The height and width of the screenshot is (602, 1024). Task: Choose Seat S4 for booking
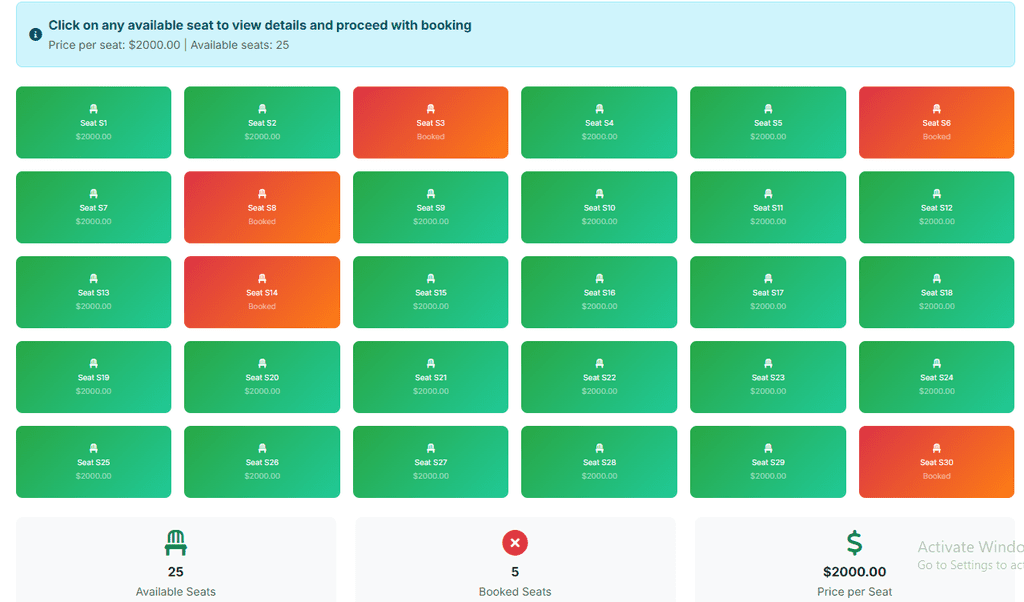tap(599, 123)
